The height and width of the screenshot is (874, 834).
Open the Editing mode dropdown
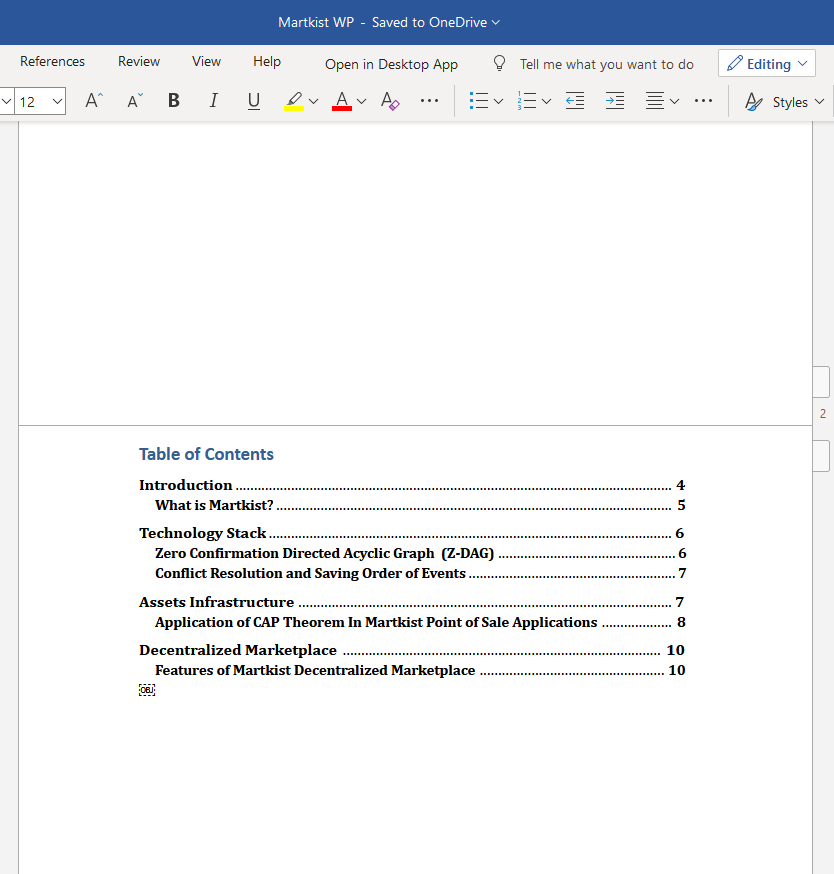(x=767, y=64)
